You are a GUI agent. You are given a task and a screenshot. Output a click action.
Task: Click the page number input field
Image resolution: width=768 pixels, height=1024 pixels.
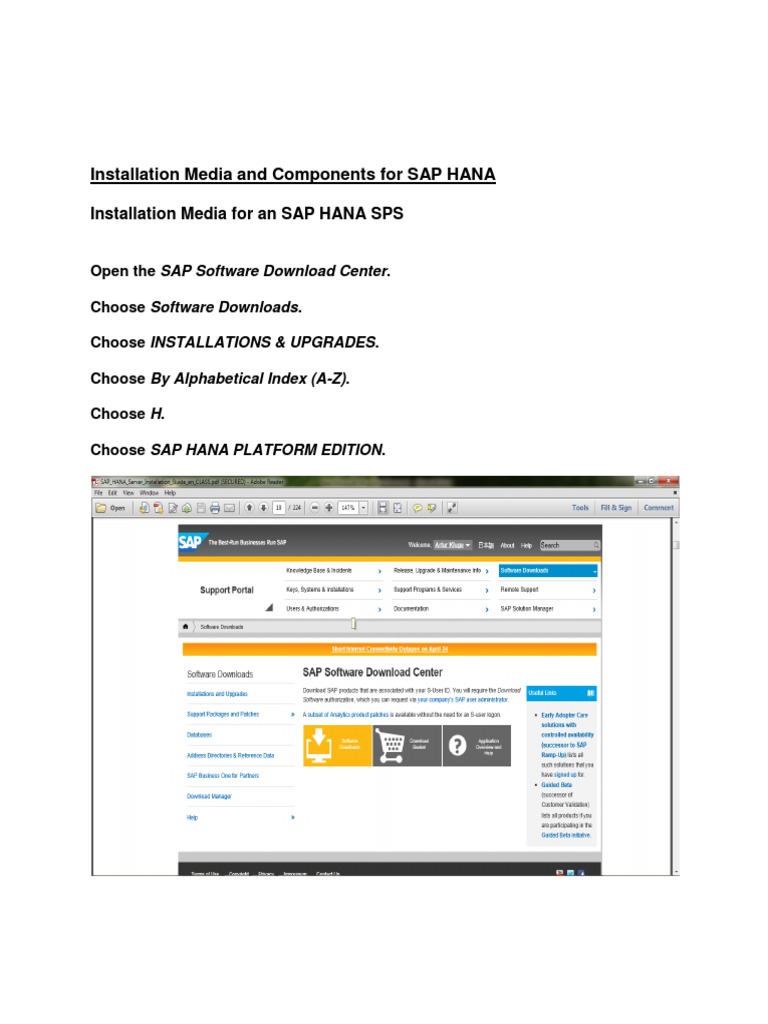click(279, 507)
